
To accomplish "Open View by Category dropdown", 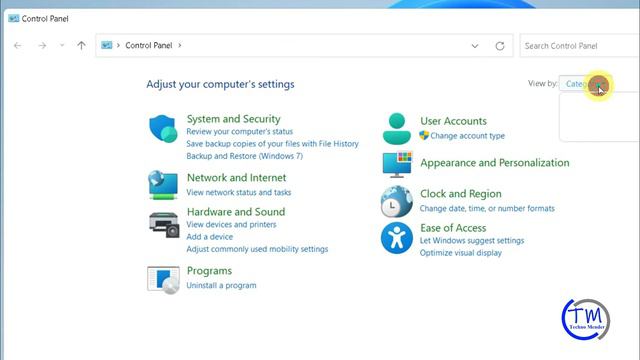I will (x=598, y=84).
